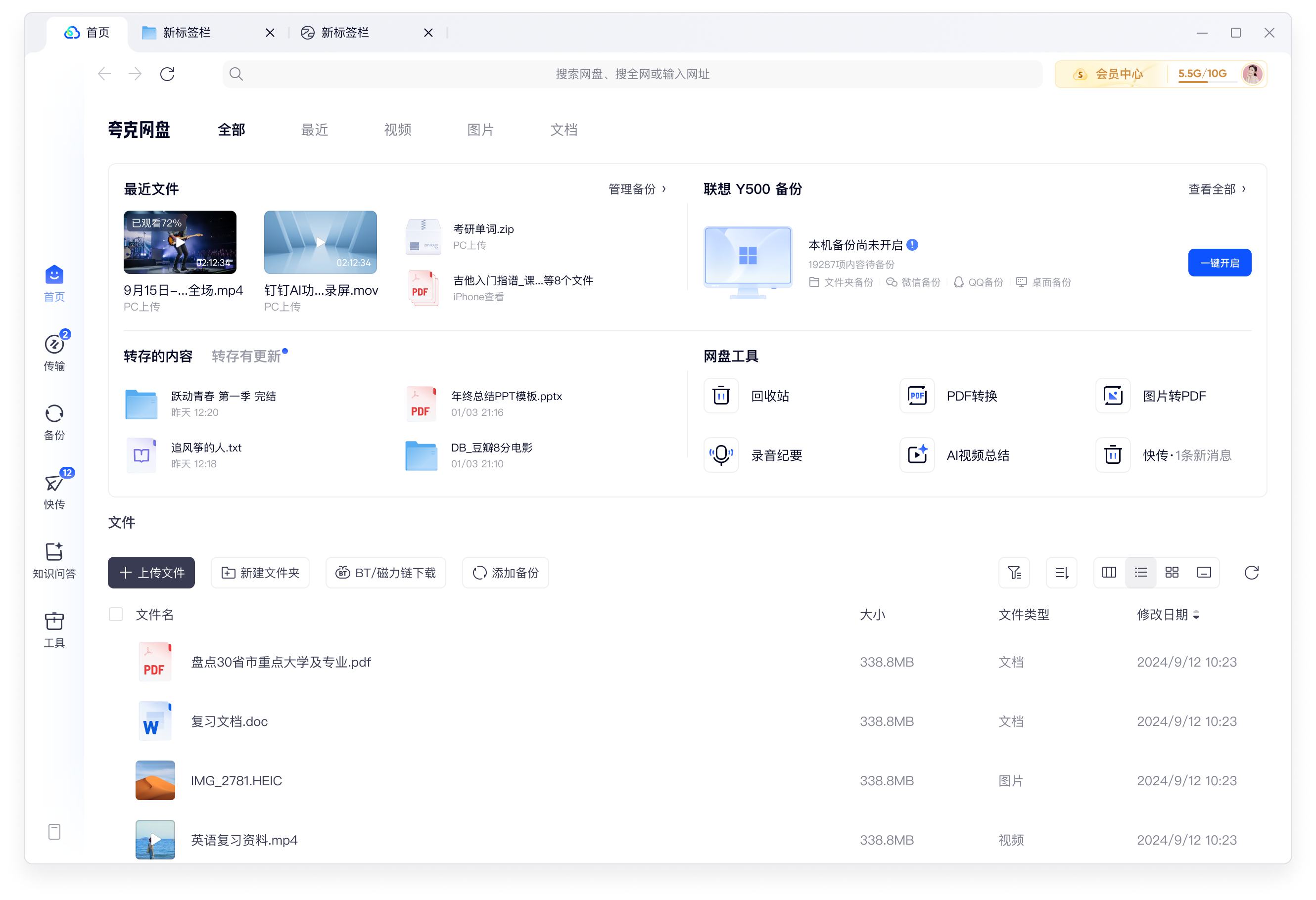Open the 首页 sidebar icon

[54, 283]
